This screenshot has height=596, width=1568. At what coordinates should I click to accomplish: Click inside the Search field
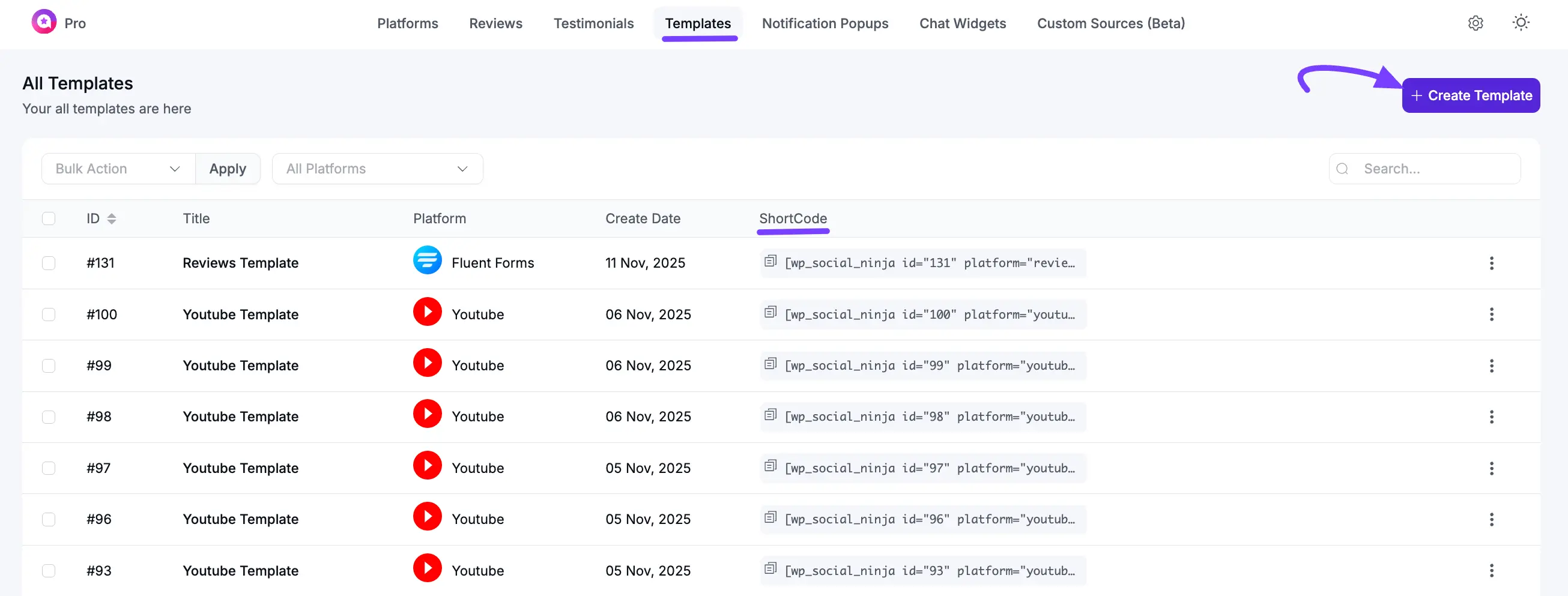[x=1424, y=169]
